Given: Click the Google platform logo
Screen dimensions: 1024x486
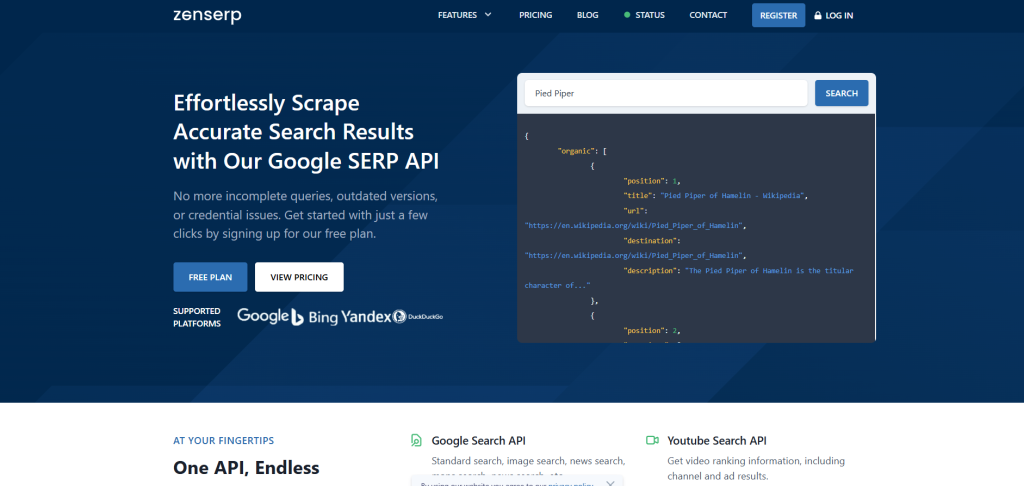Looking at the screenshot, I should [x=263, y=316].
